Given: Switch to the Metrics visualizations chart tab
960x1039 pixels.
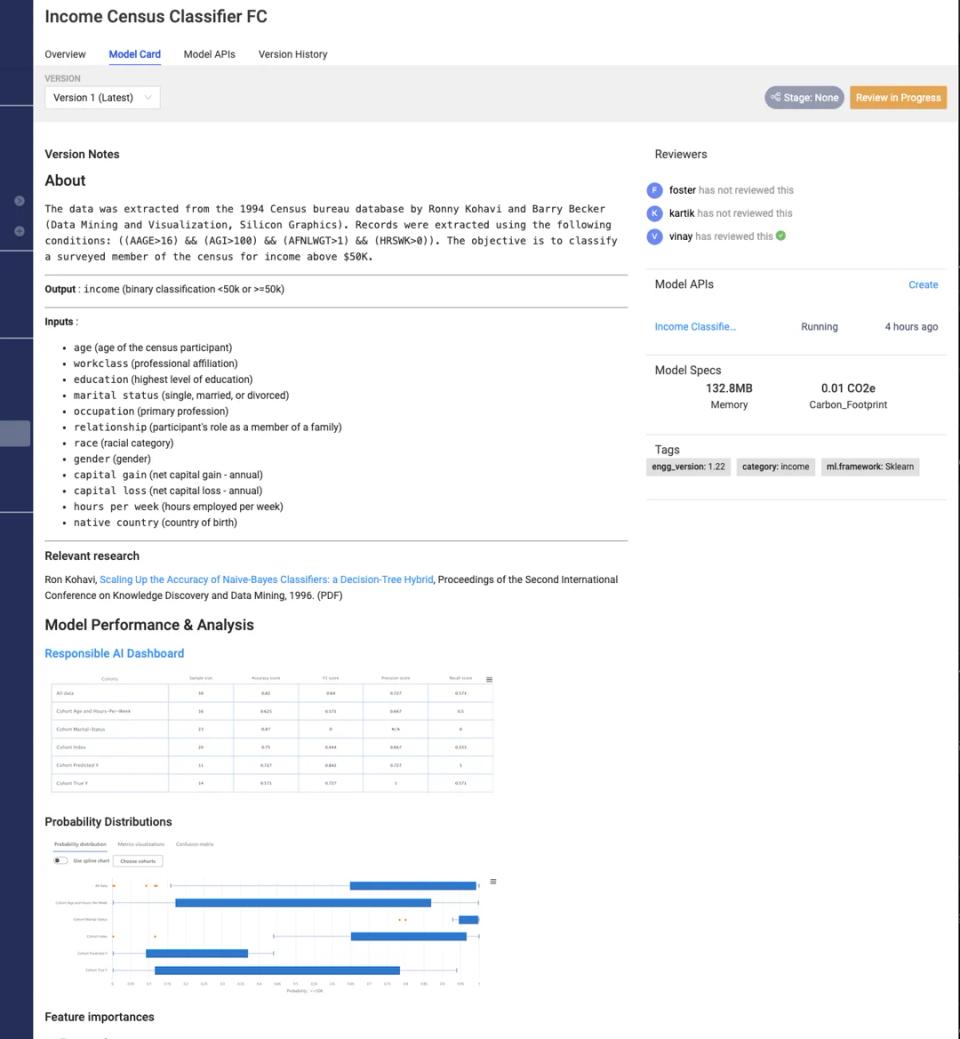Looking at the screenshot, I should (140, 844).
